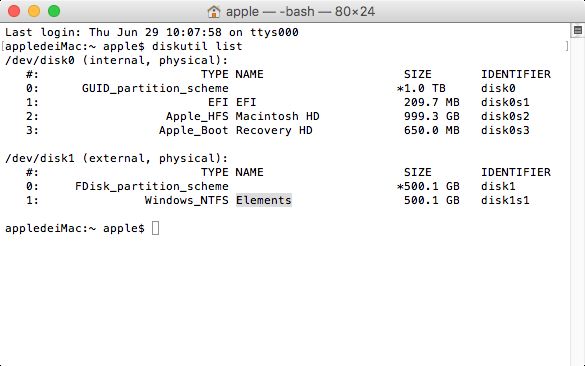Screen dimensions: 585x366
Task: Click the vertical scrollbar track on right
Action: [x=578, y=201]
